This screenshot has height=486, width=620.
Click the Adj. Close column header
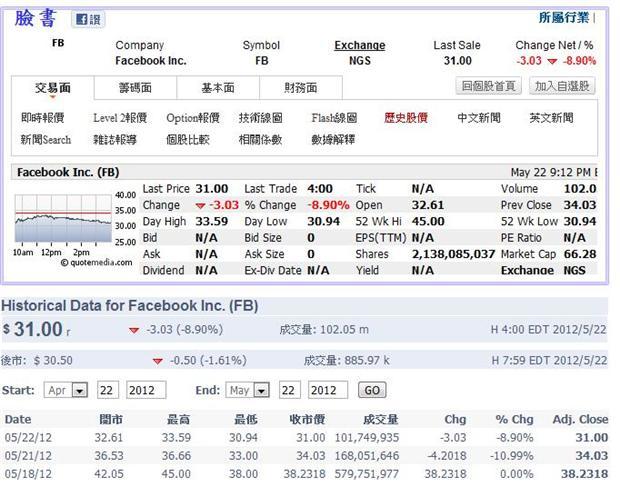coord(580,420)
